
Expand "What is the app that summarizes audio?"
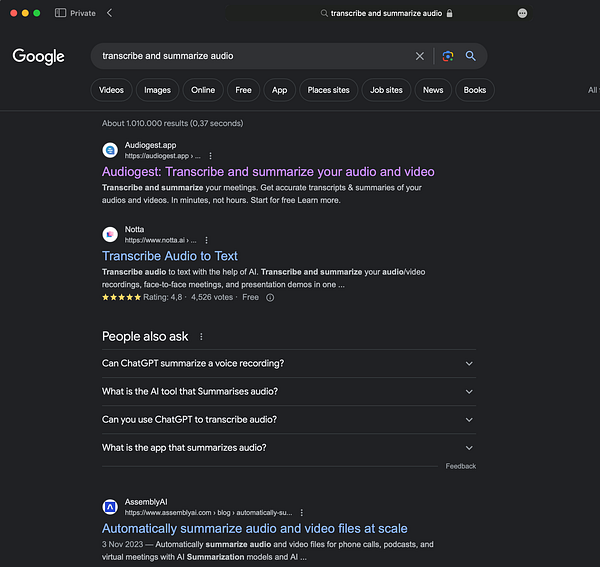(469, 448)
